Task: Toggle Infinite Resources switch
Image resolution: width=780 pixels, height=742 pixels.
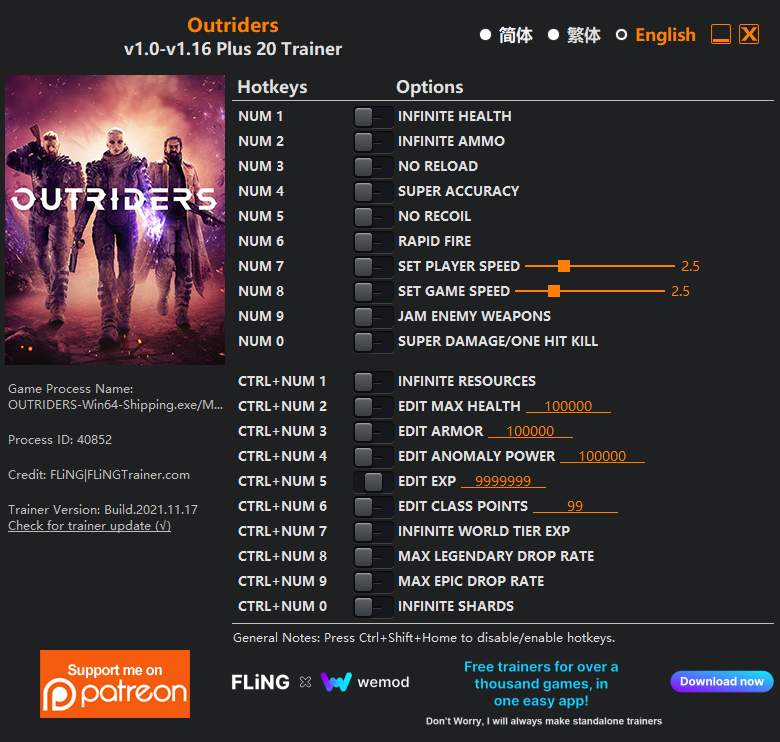Action: pyautogui.click(x=373, y=382)
